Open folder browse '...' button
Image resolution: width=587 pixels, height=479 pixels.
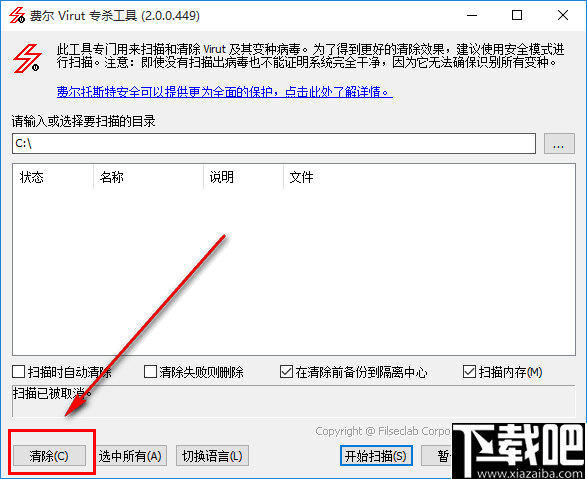coord(559,143)
